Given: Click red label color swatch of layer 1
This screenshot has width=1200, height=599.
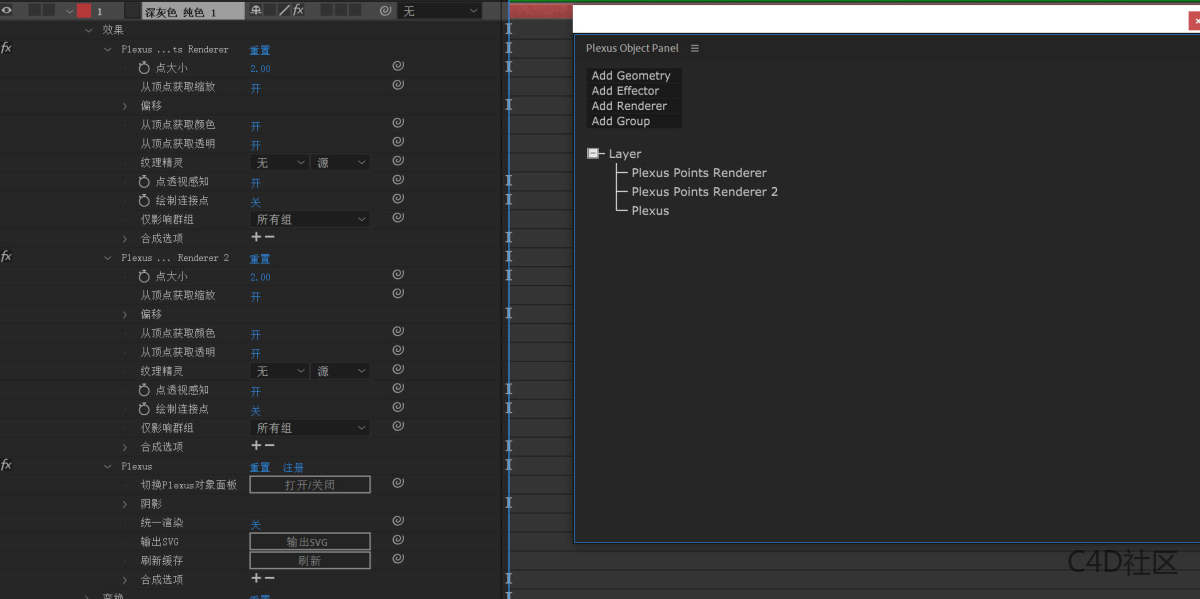Looking at the screenshot, I should pos(84,11).
